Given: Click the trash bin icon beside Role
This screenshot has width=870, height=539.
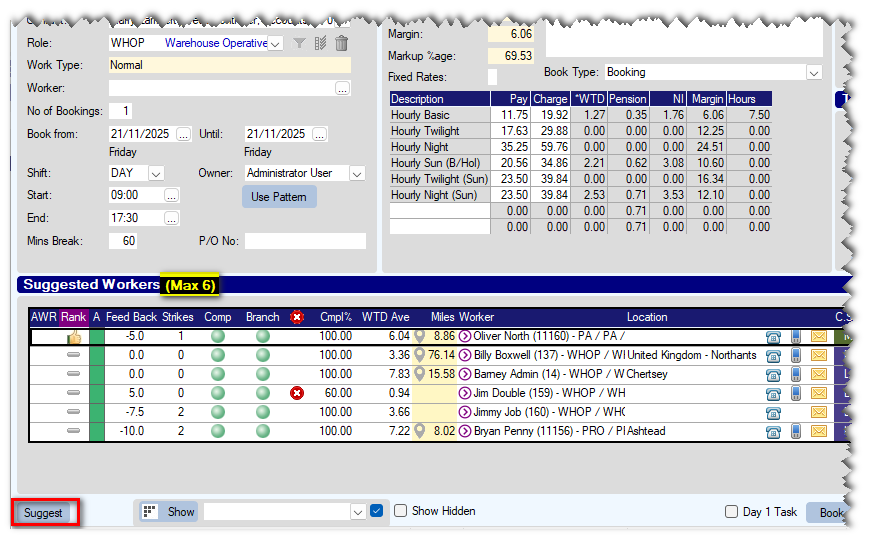Looking at the screenshot, I should [x=342, y=43].
